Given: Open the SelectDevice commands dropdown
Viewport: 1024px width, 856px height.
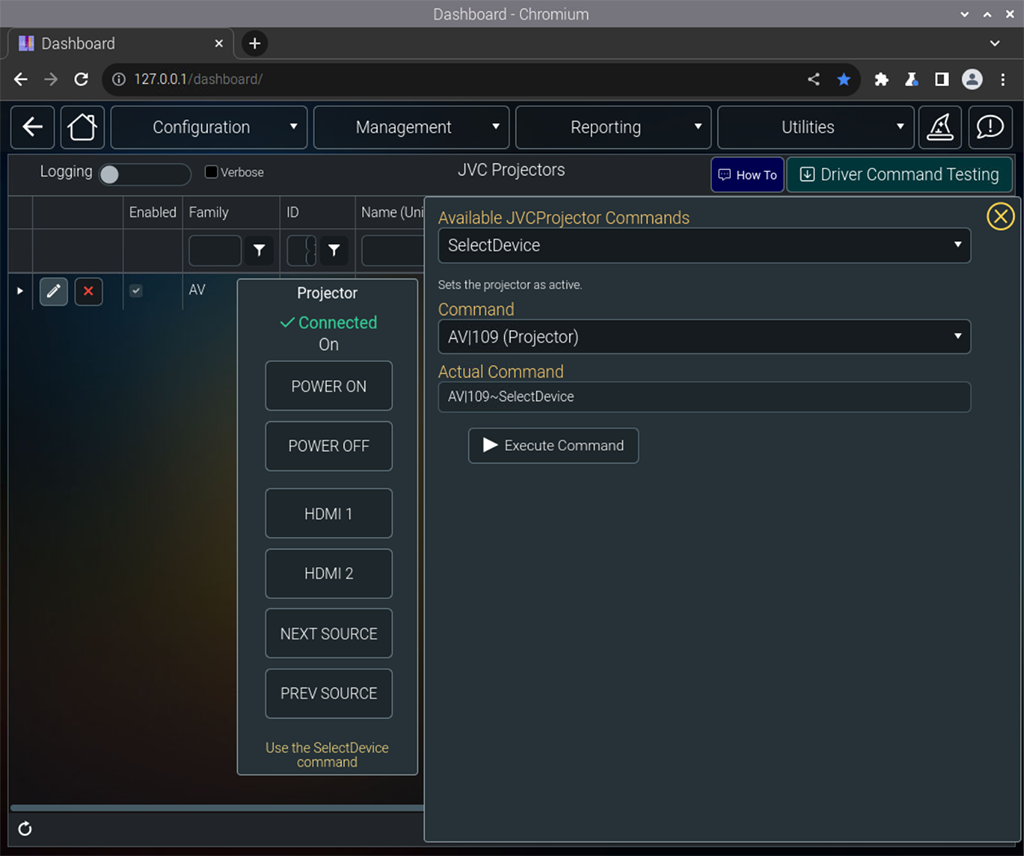Looking at the screenshot, I should (x=704, y=246).
